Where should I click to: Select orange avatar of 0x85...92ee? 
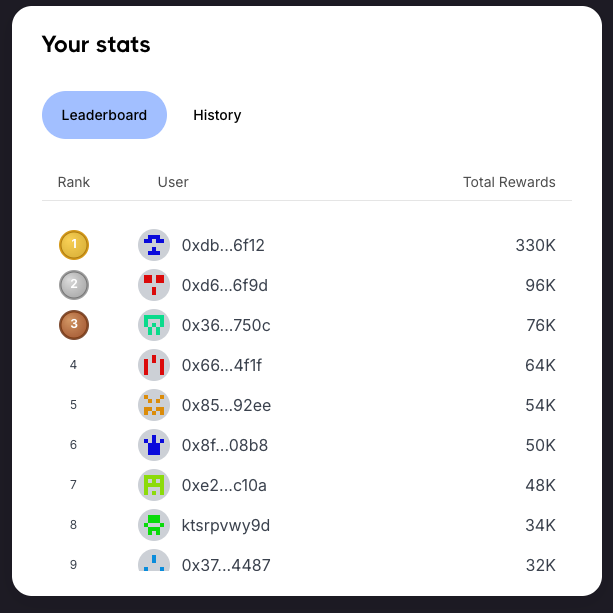coord(154,405)
